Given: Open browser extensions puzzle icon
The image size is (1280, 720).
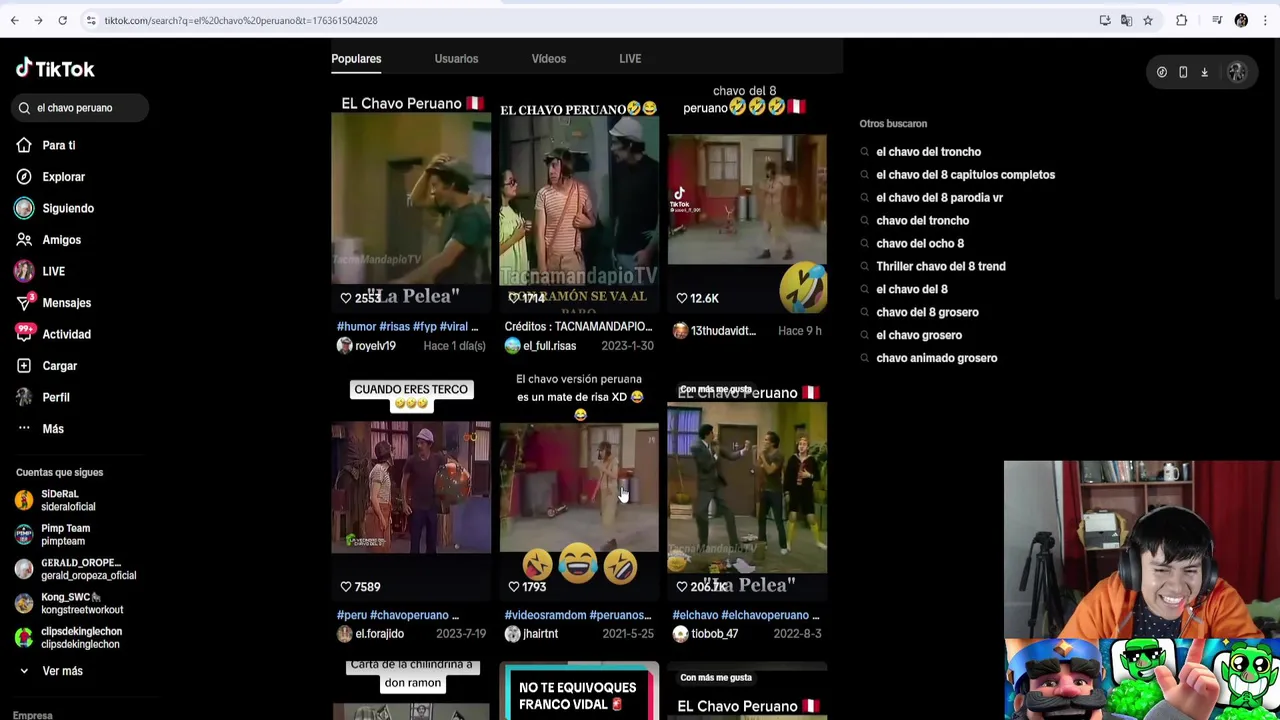Looking at the screenshot, I should [x=1181, y=20].
